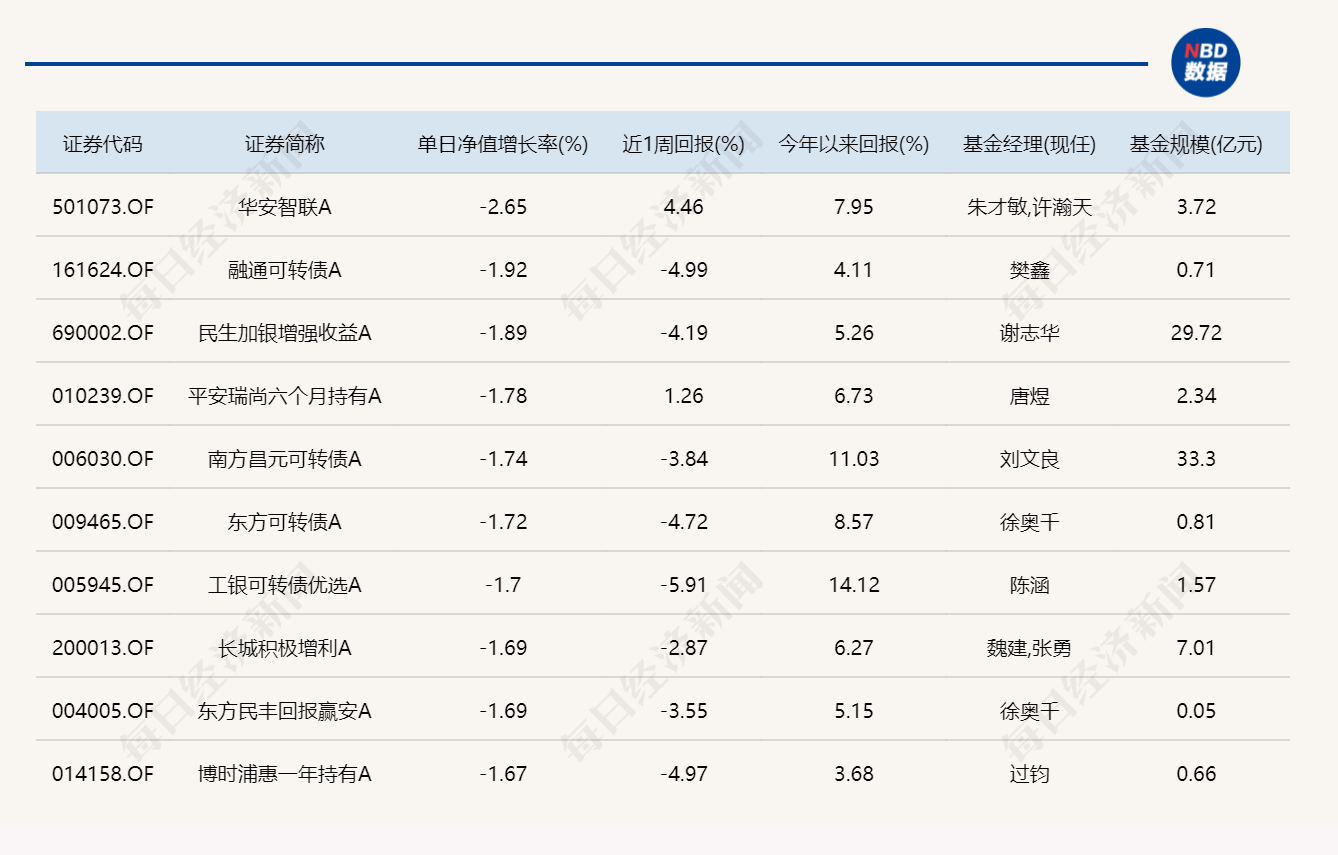This screenshot has height=855, width=1338.
Task: Click fund code 161624.OF
Action: 103,270
